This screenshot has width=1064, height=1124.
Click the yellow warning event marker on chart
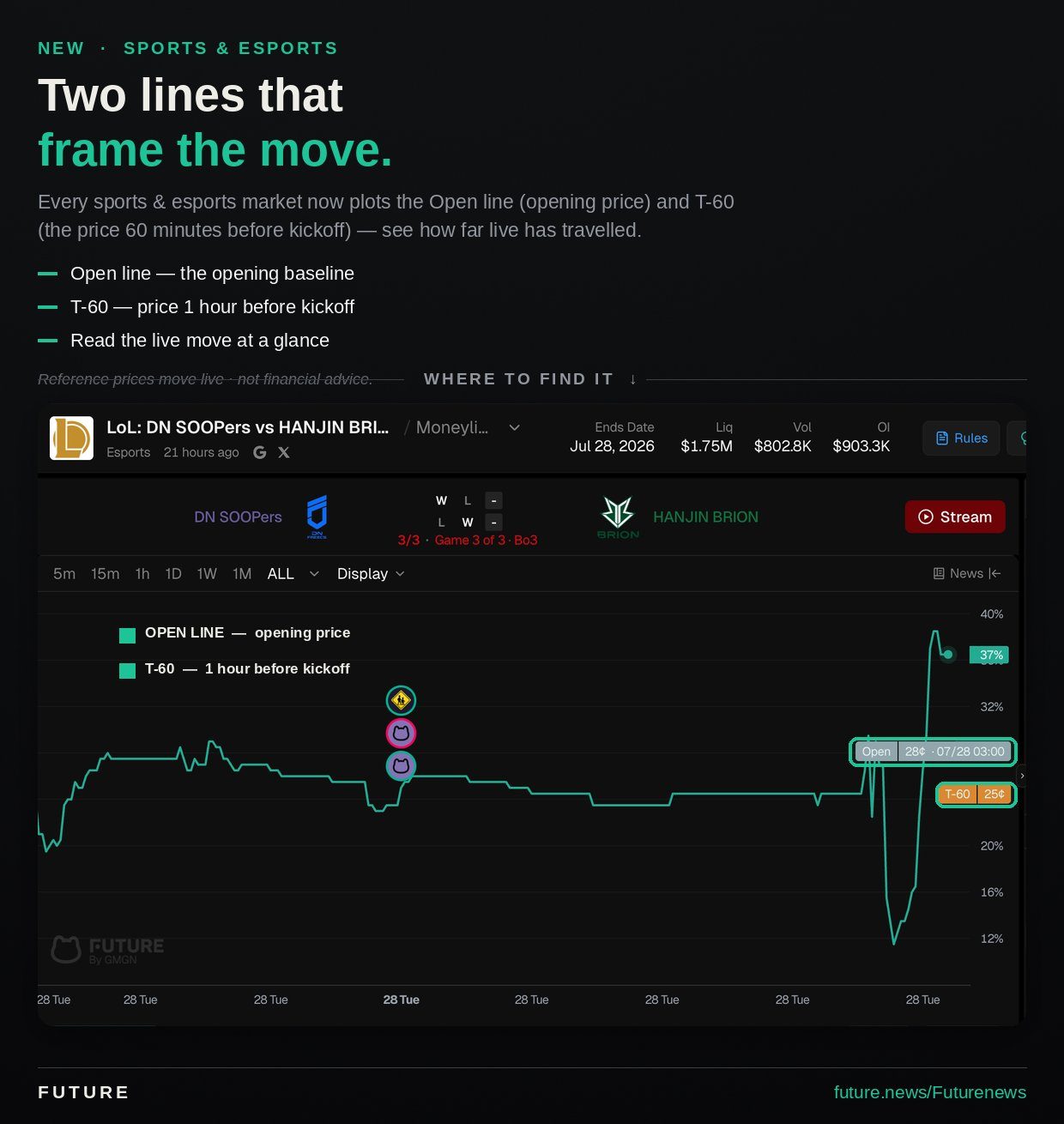tap(401, 700)
